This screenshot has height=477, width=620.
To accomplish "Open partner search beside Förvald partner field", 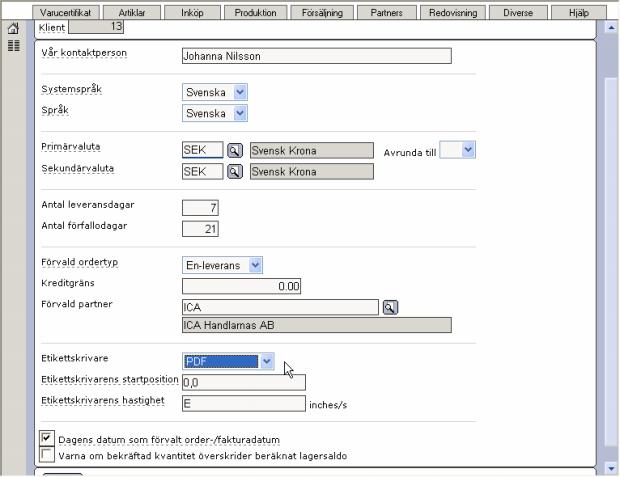I will [390, 307].
